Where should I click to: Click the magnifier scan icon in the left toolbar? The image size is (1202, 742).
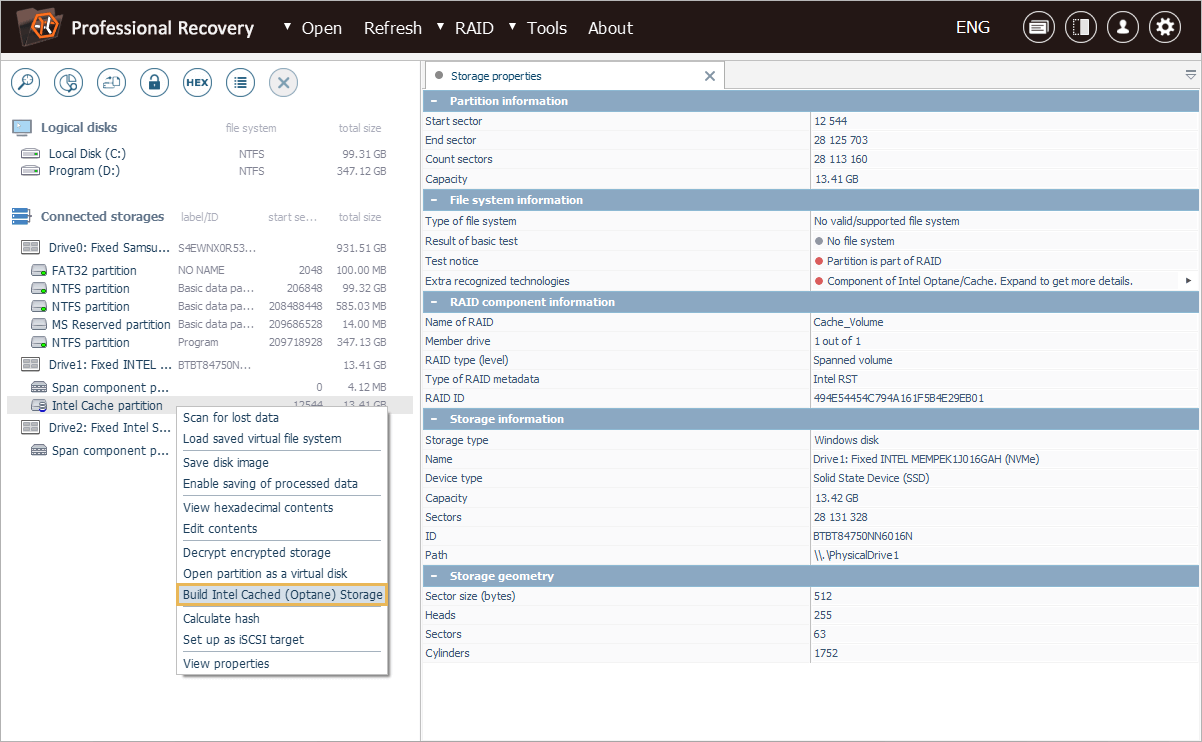point(25,83)
